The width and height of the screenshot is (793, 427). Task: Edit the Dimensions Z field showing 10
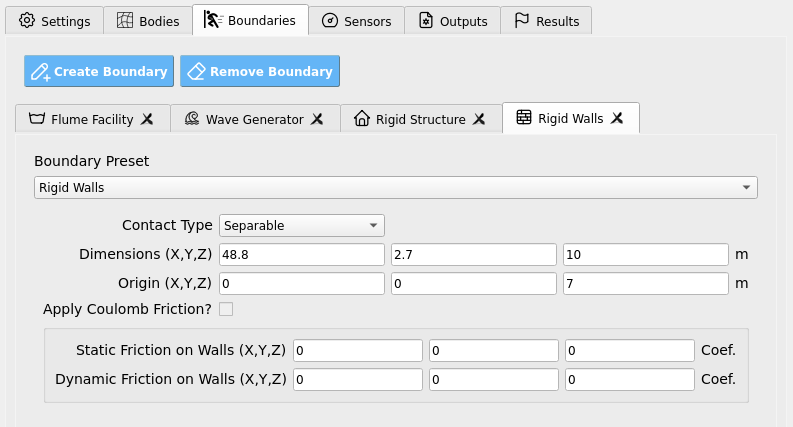pos(646,254)
